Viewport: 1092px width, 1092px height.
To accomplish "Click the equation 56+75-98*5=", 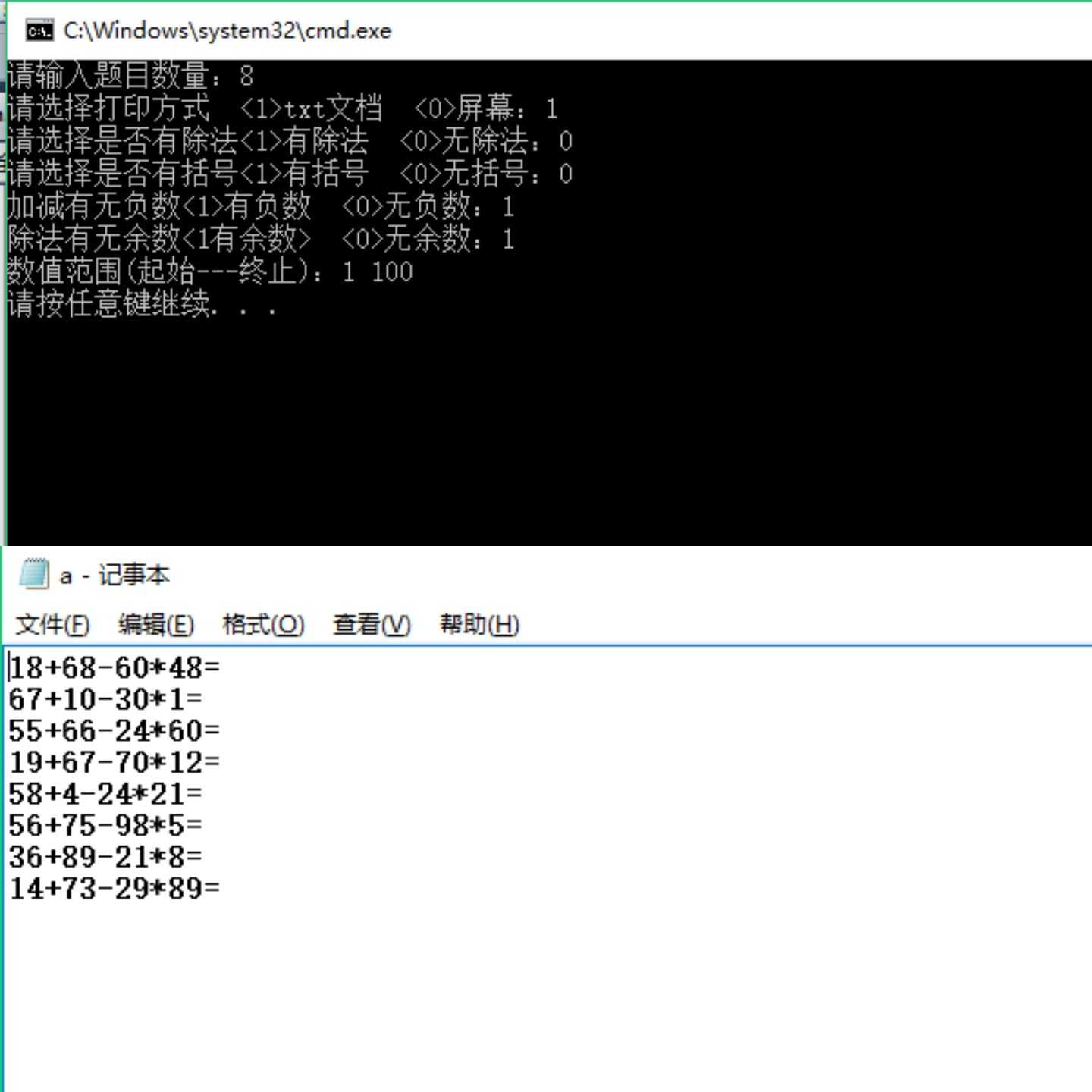I will click(105, 825).
